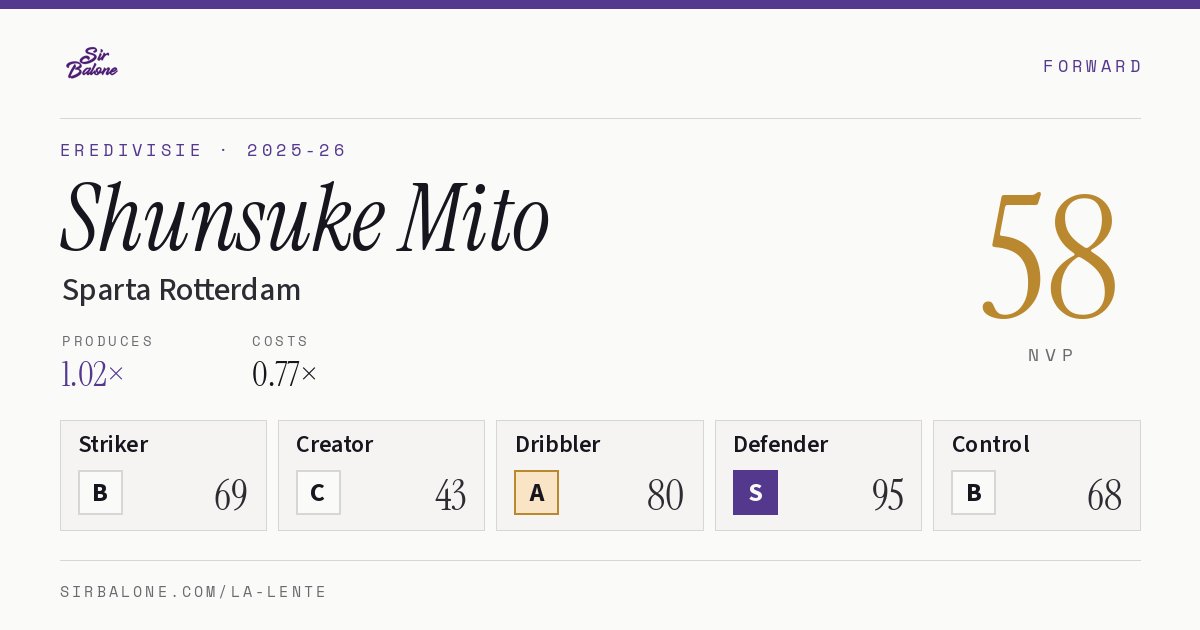Viewport: 1200px width, 630px height.
Task: Click the player name Shunsuke Mito
Action: click(x=305, y=217)
